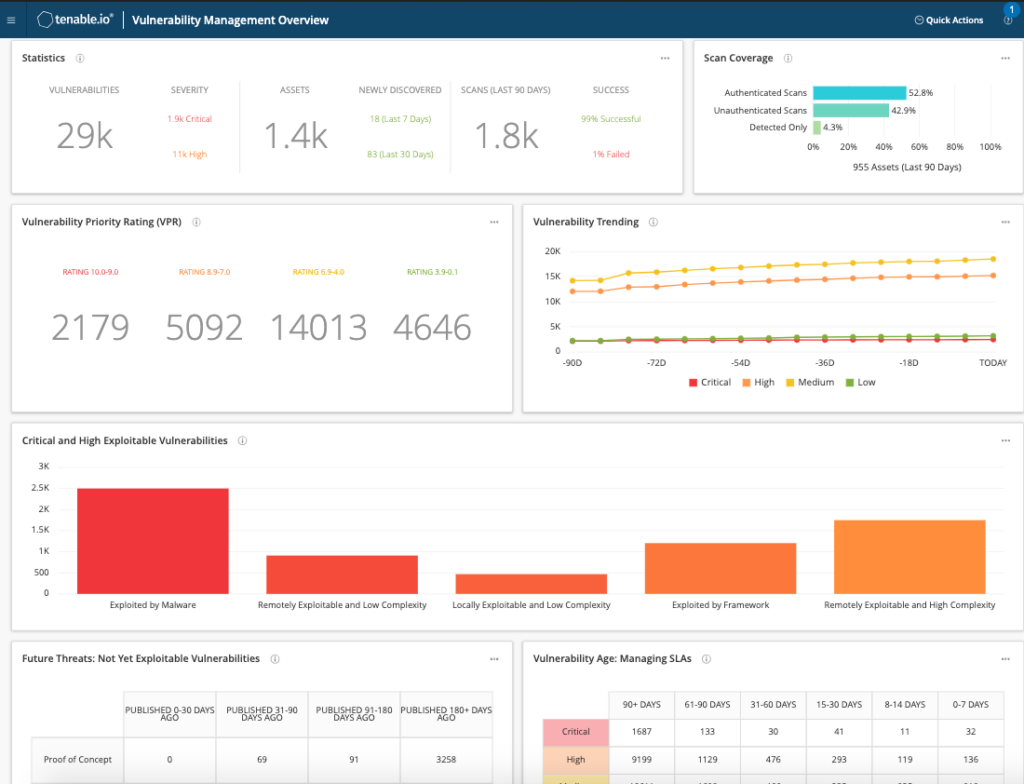Toggle the Low series visibility in trending chart
Viewport: 1024px width, 784px height.
tap(861, 382)
